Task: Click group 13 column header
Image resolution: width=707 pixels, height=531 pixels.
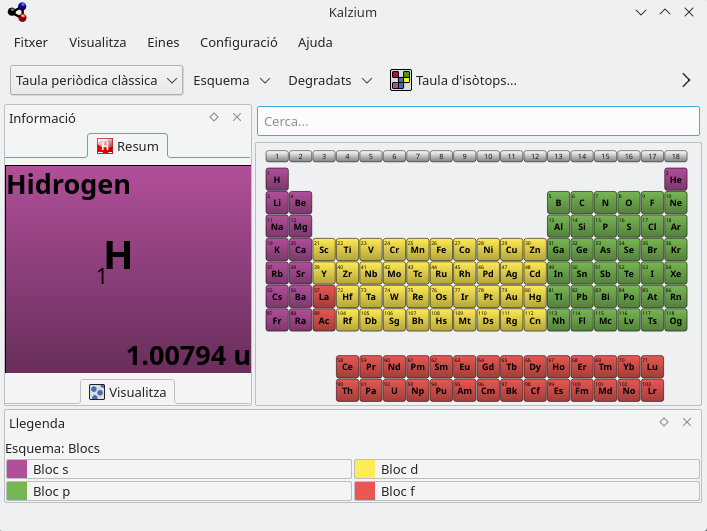Action: [558, 156]
